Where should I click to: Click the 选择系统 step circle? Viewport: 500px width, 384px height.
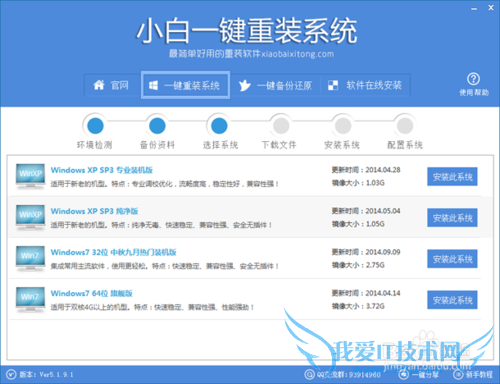(219, 126)
